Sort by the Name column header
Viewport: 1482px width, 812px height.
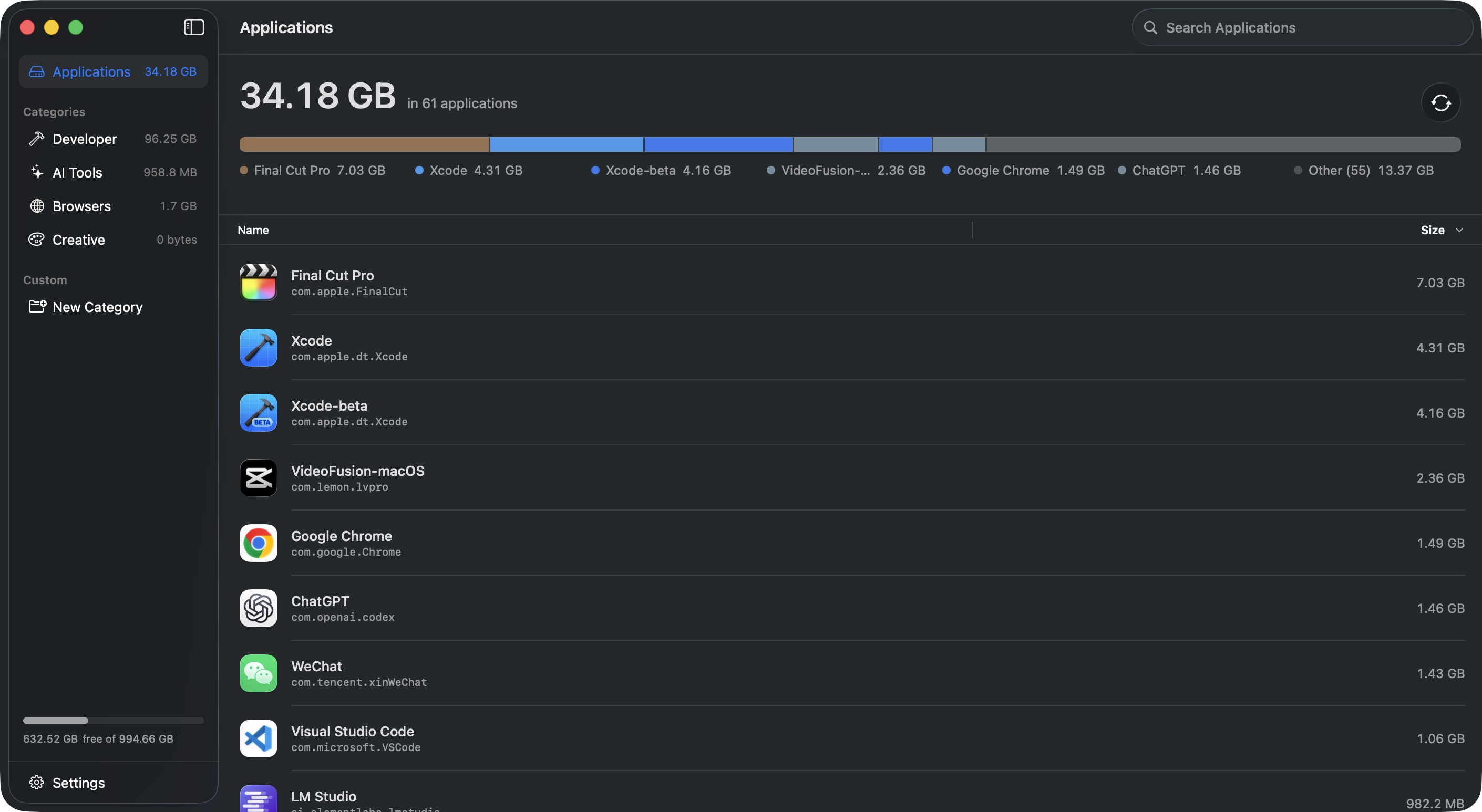[253, 230]
